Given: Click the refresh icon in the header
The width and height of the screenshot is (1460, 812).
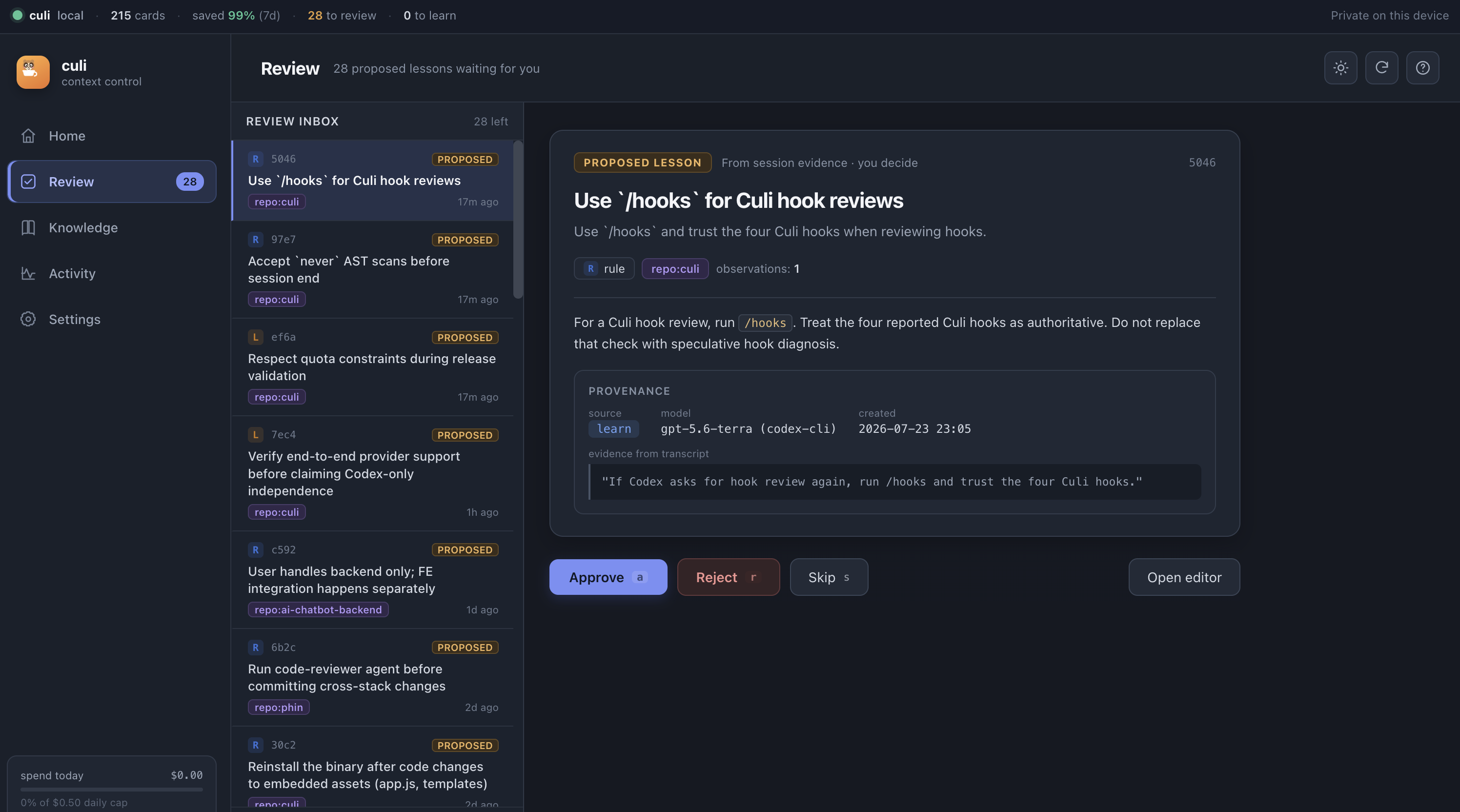Looking at the screenshot, I should coord(1381,68).
